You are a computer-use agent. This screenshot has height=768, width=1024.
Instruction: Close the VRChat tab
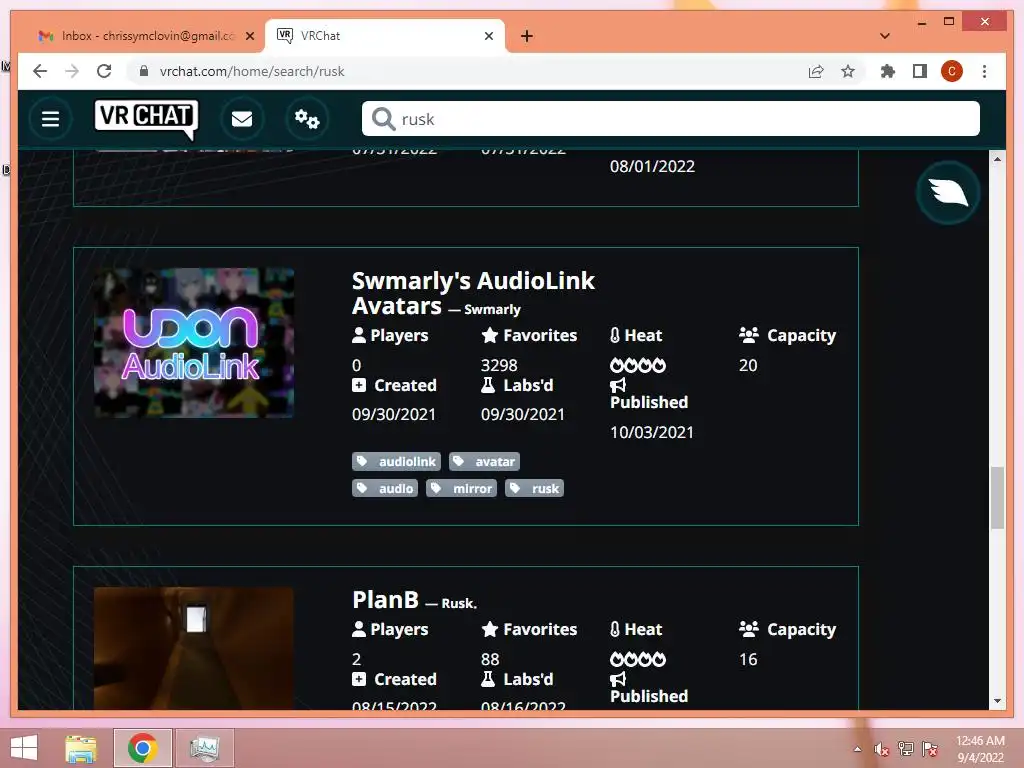click(x=488, y=36)
